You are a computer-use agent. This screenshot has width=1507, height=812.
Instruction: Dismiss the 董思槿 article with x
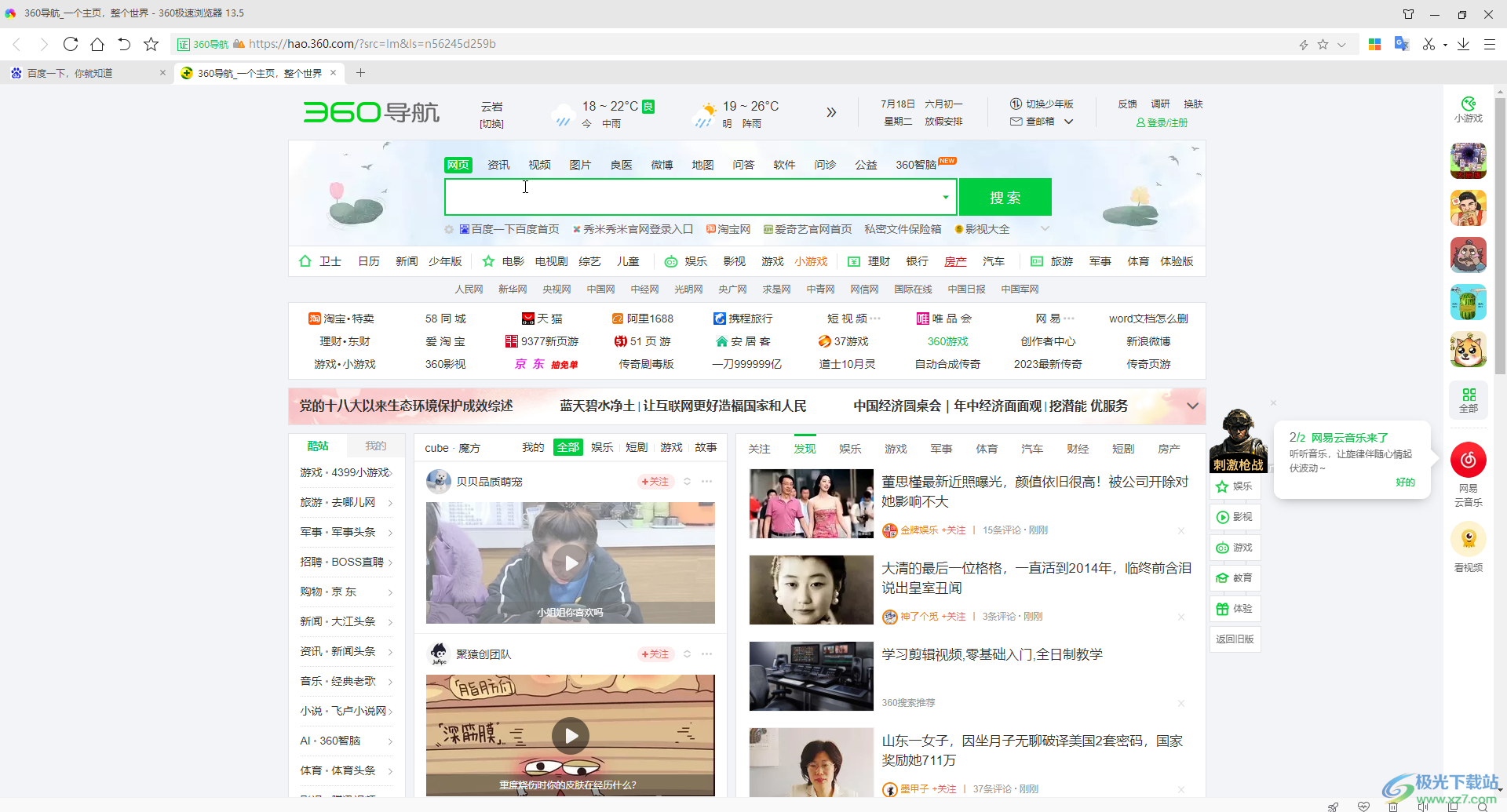(x=1181, y=530)
